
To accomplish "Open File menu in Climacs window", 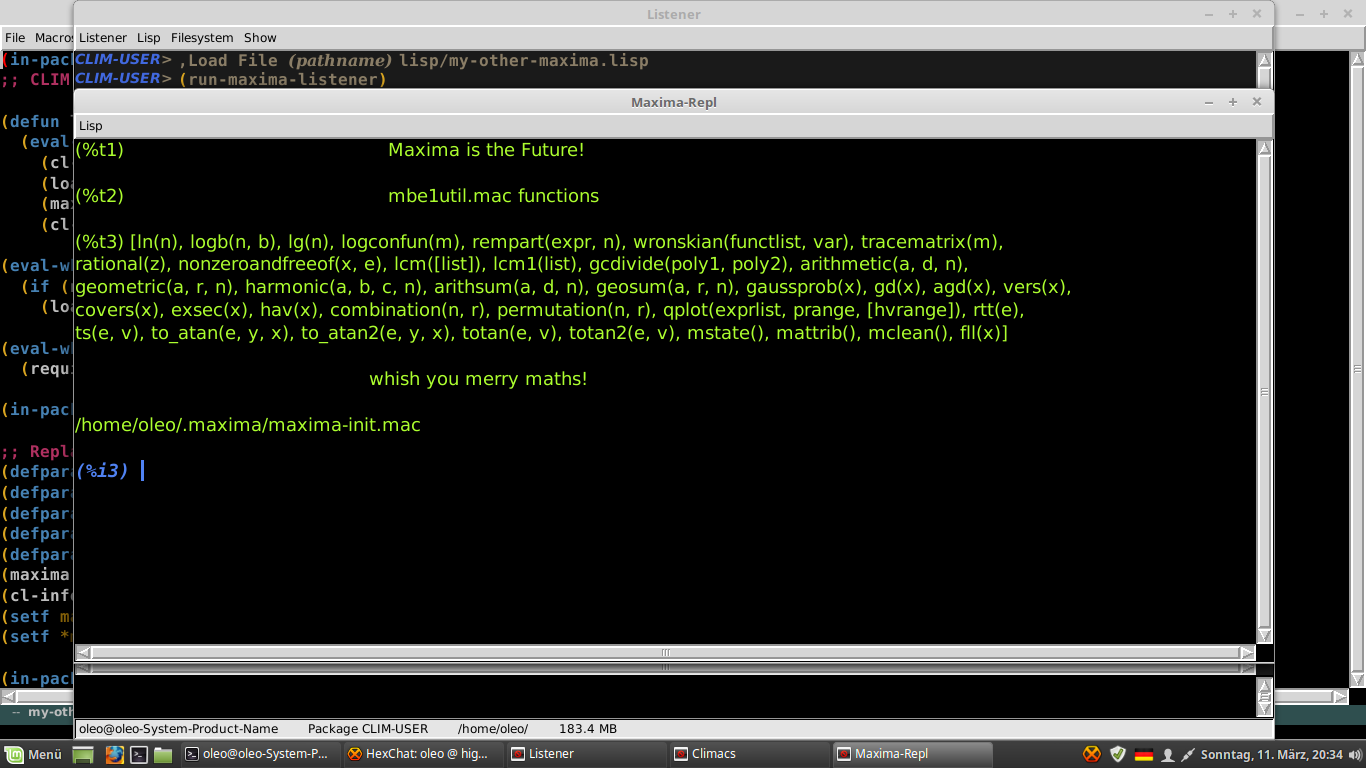I will 15,38.
